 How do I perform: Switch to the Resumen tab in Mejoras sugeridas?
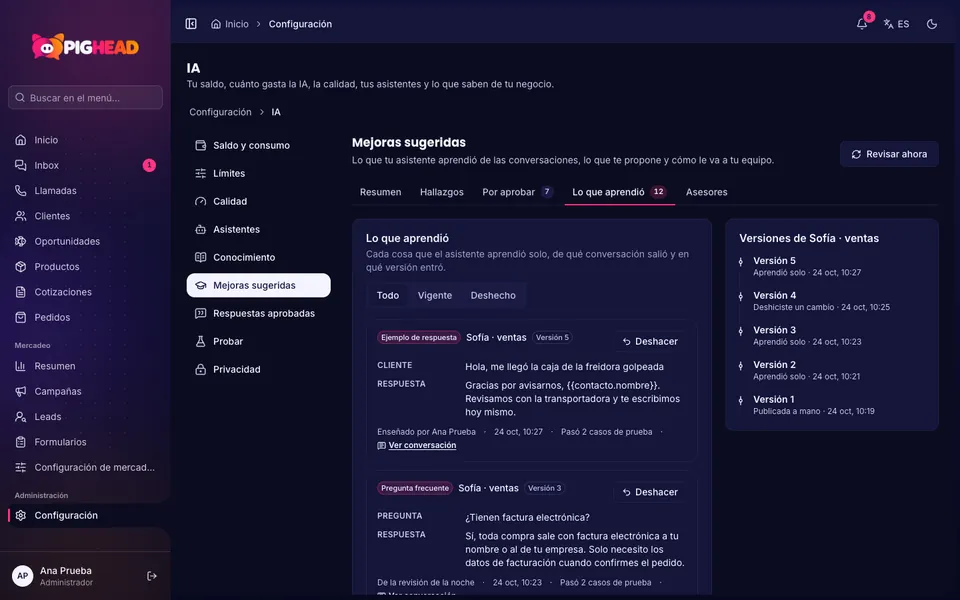(380, 192)
